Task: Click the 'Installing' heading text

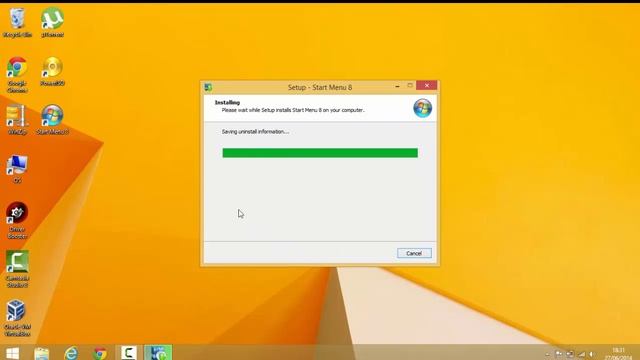Action: point(227,102)
